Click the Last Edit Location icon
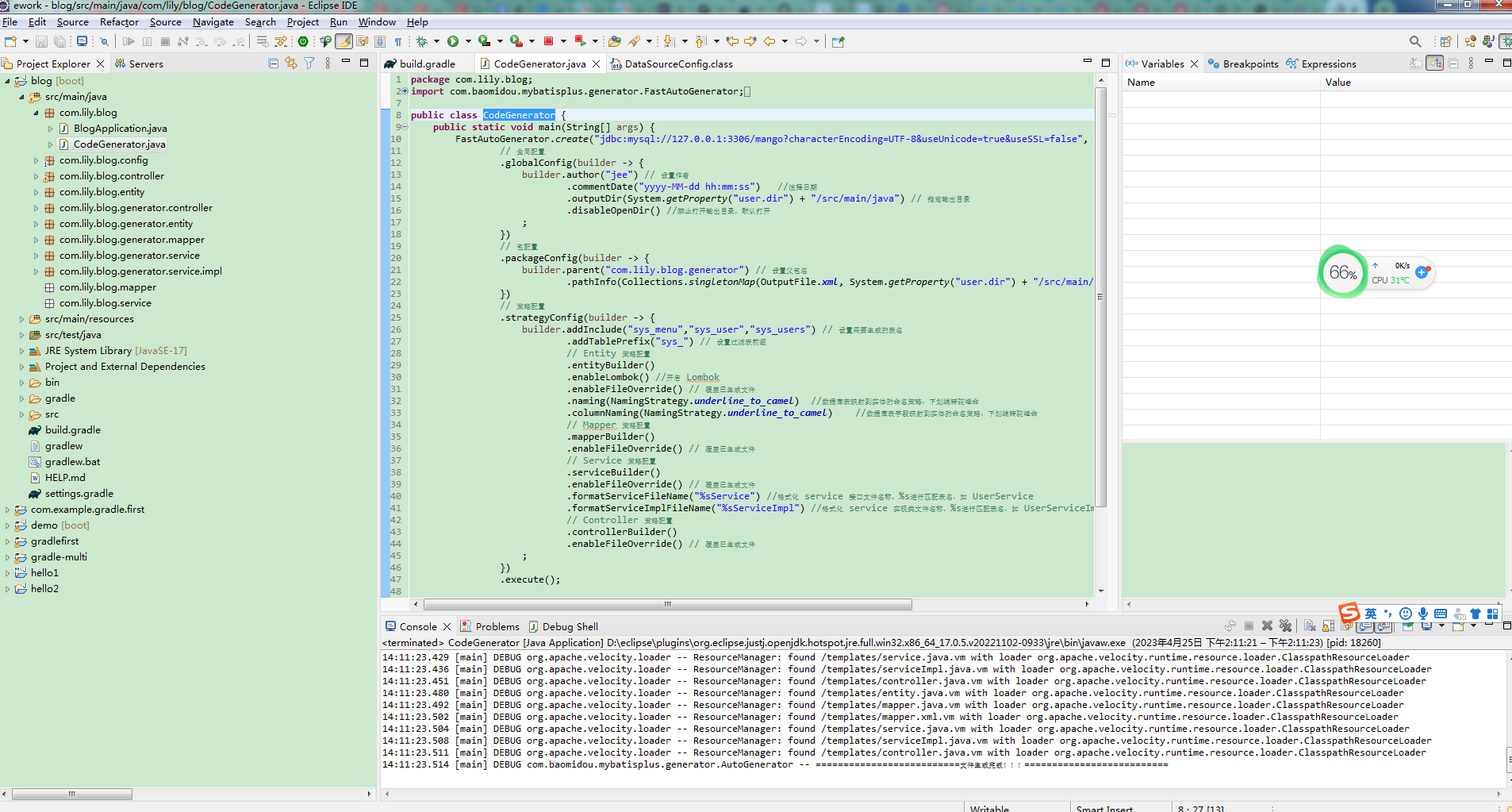 tap(731, 41)
